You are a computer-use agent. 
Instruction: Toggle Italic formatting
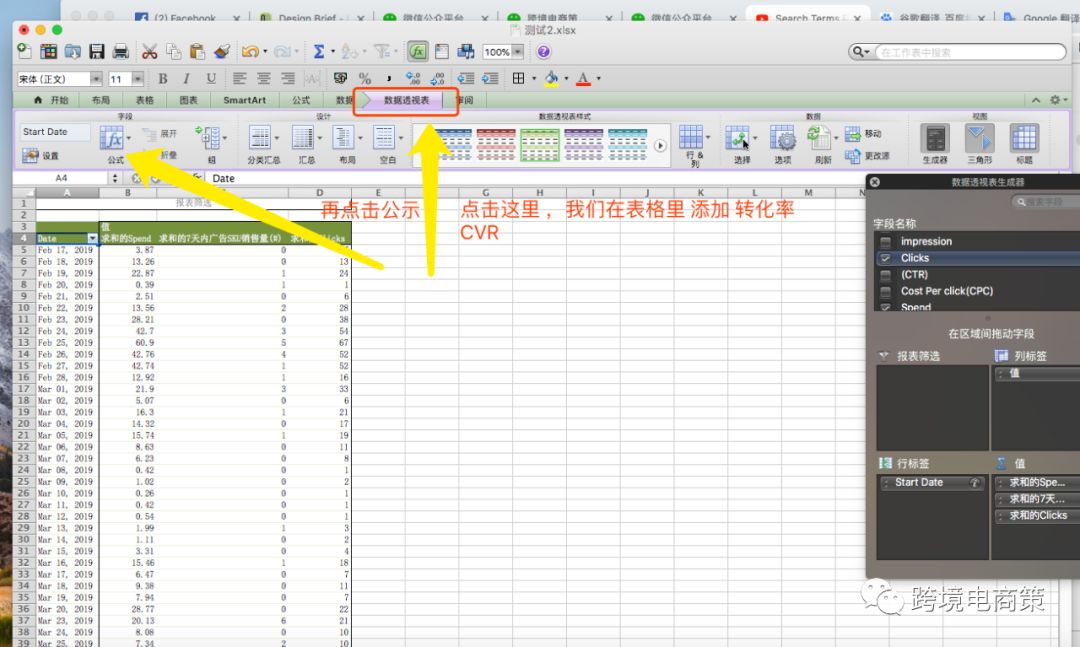pyautogui.click(x=186, y=79)
